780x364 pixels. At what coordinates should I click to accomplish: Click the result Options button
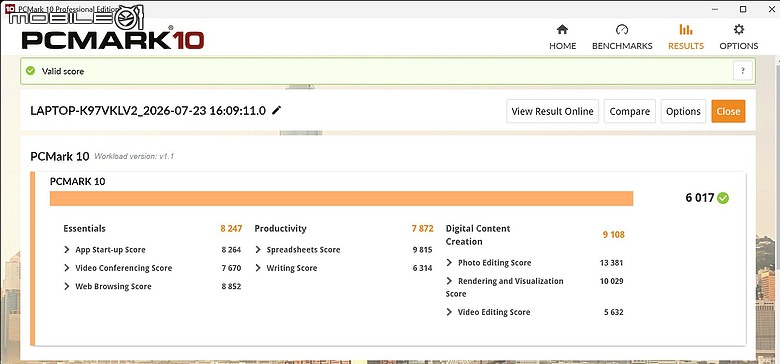coord(683,111)
